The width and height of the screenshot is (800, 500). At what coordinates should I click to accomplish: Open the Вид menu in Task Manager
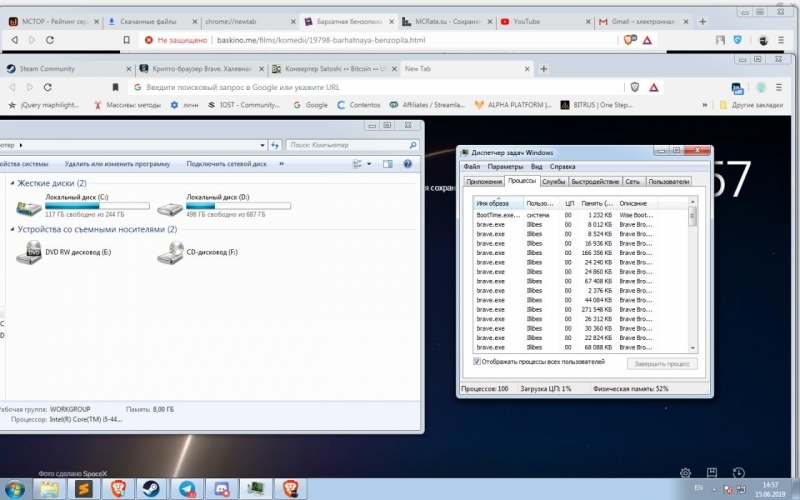point(536,166)
